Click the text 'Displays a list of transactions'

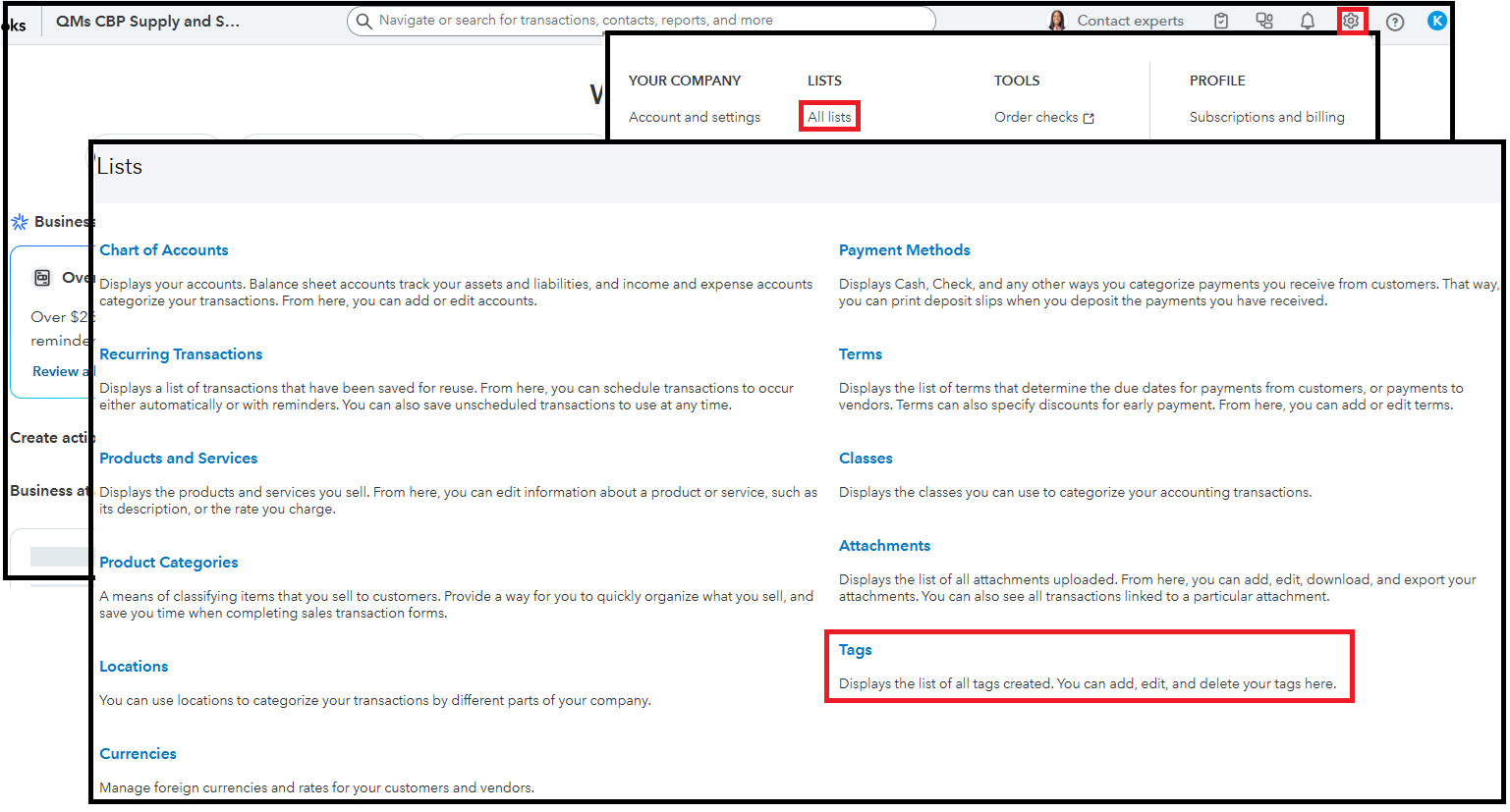(446, 397)
